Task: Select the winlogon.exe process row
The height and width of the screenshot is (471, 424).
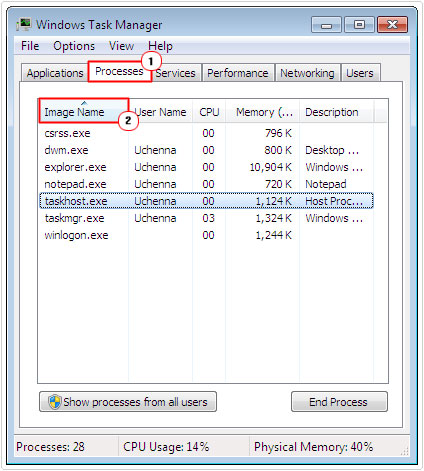Action: click(206, 235)
